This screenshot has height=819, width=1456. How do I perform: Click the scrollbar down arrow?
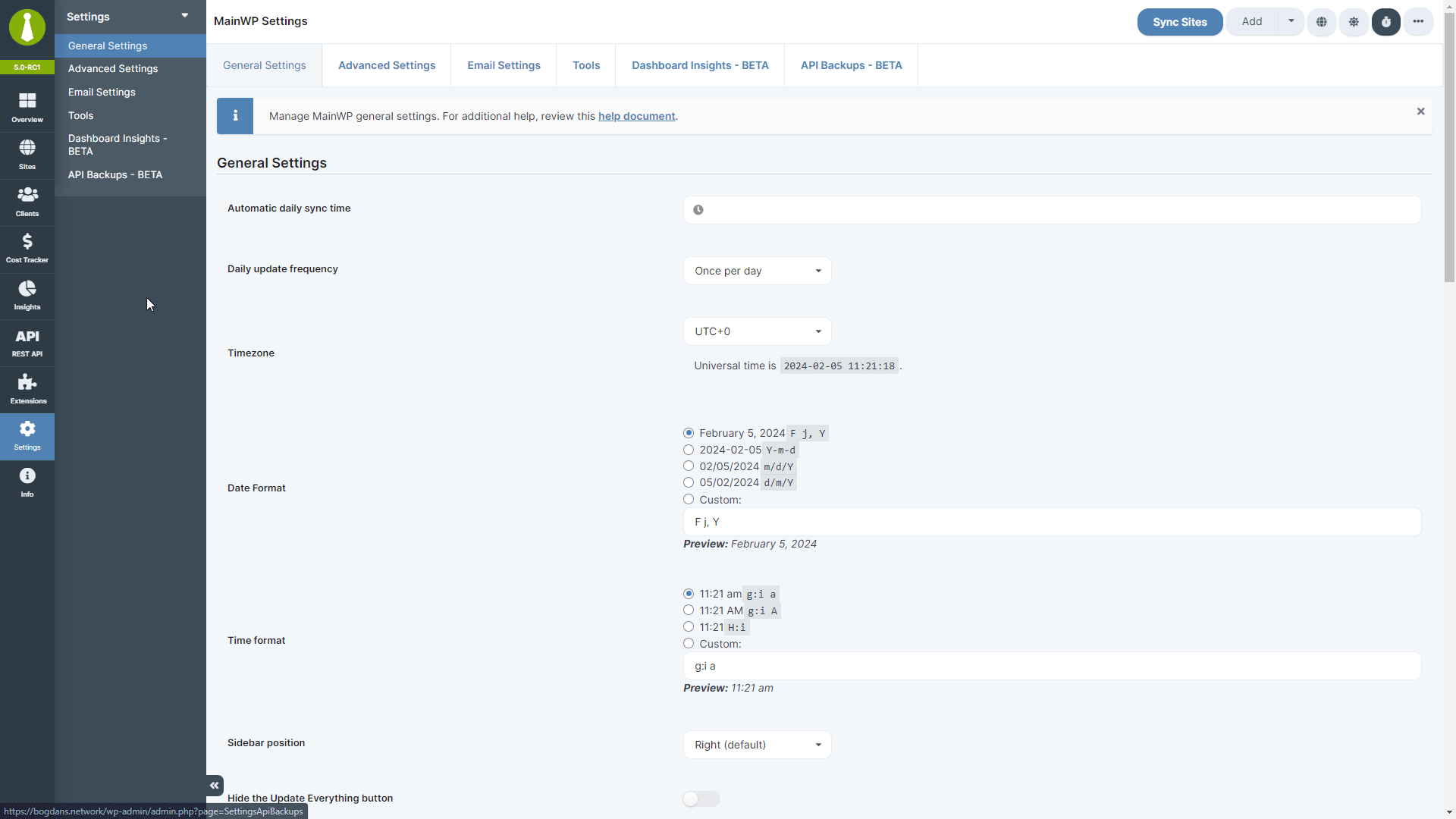[1449, 812]
